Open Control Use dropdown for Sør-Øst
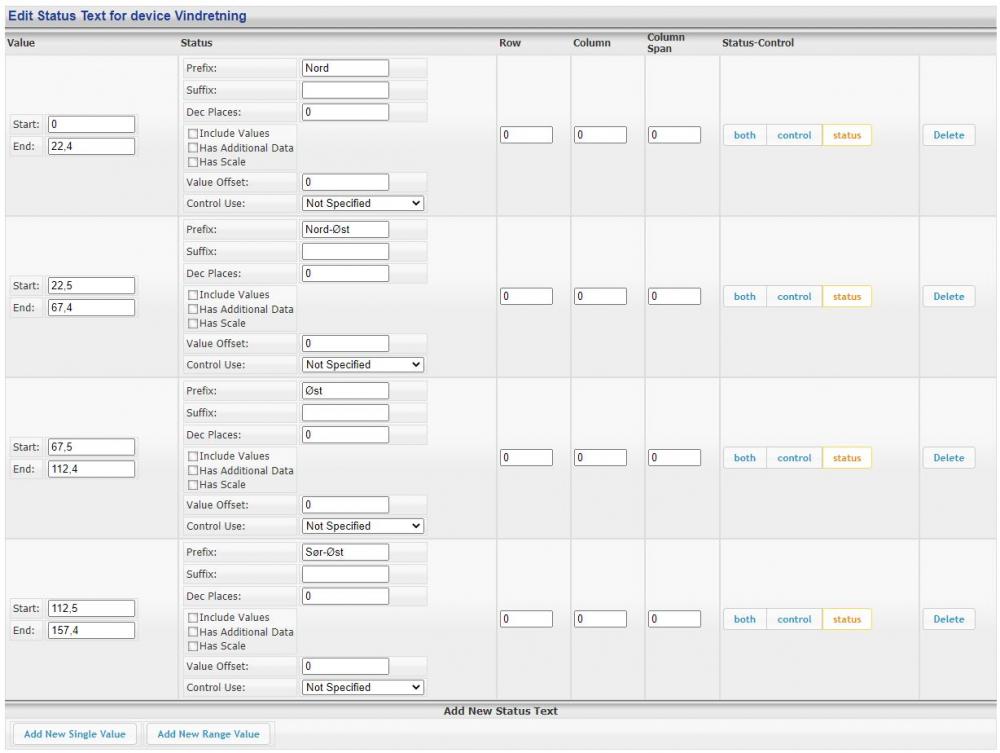Screen dimensions: 1000x753 coord(363,687)
